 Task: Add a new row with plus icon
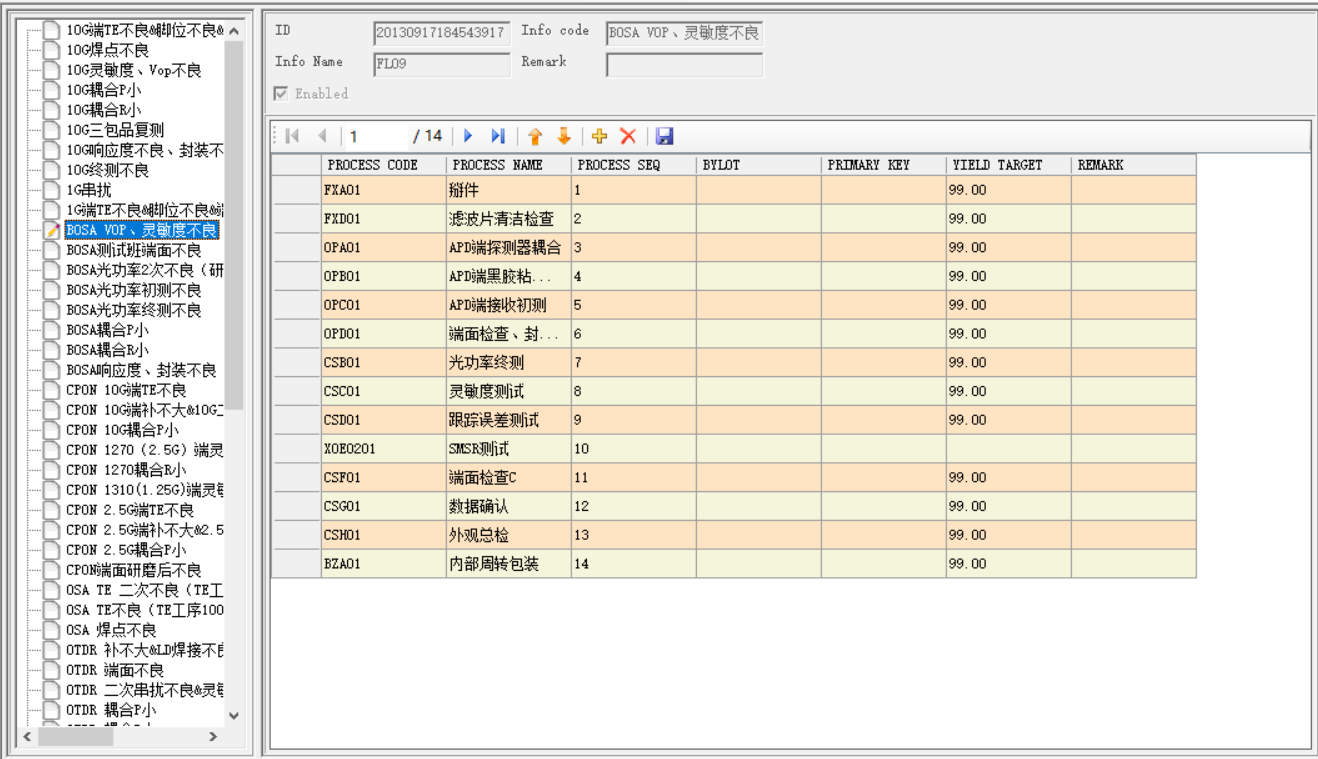[x=600, y=136]
